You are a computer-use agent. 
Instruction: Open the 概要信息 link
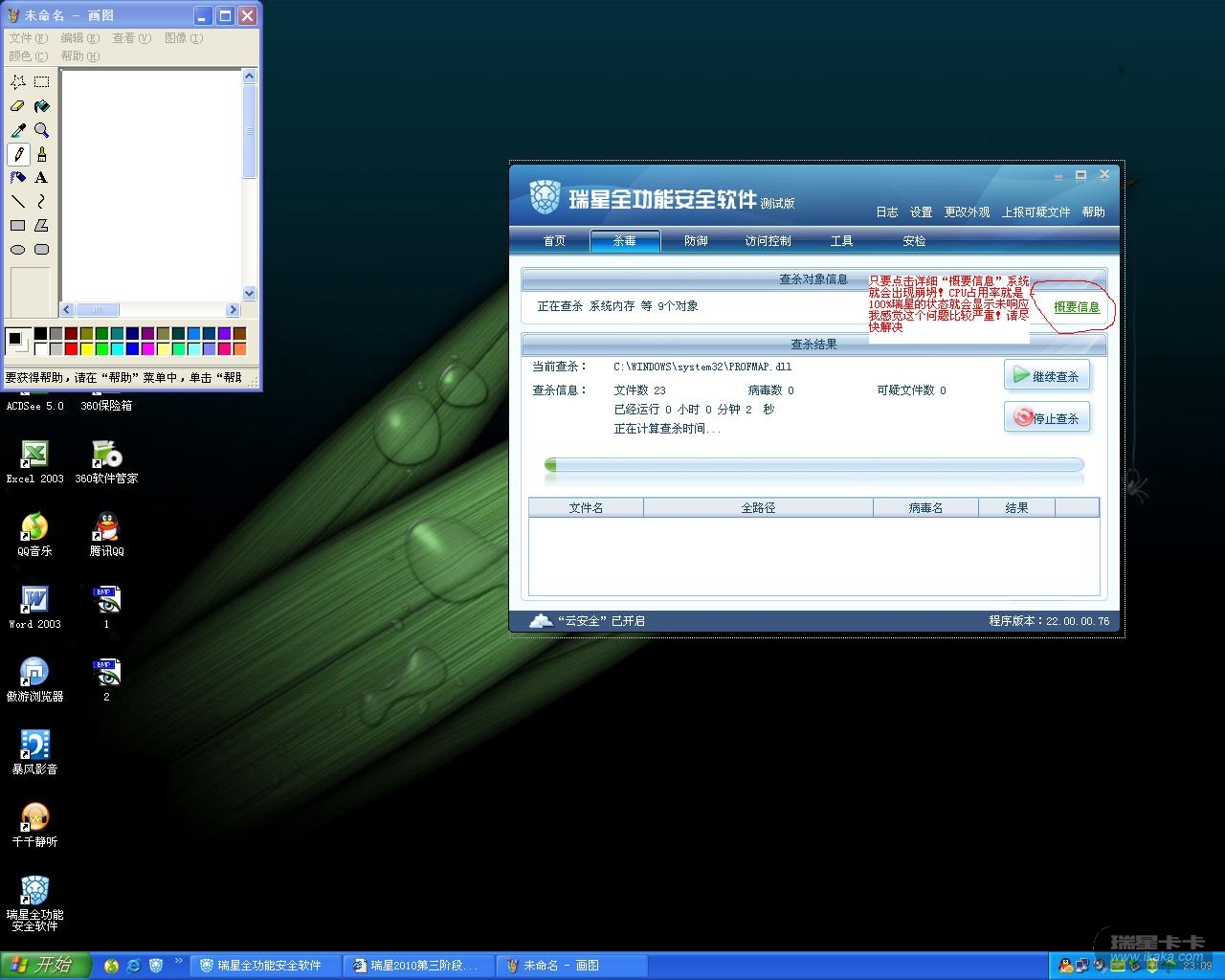tap(1077, 307)
